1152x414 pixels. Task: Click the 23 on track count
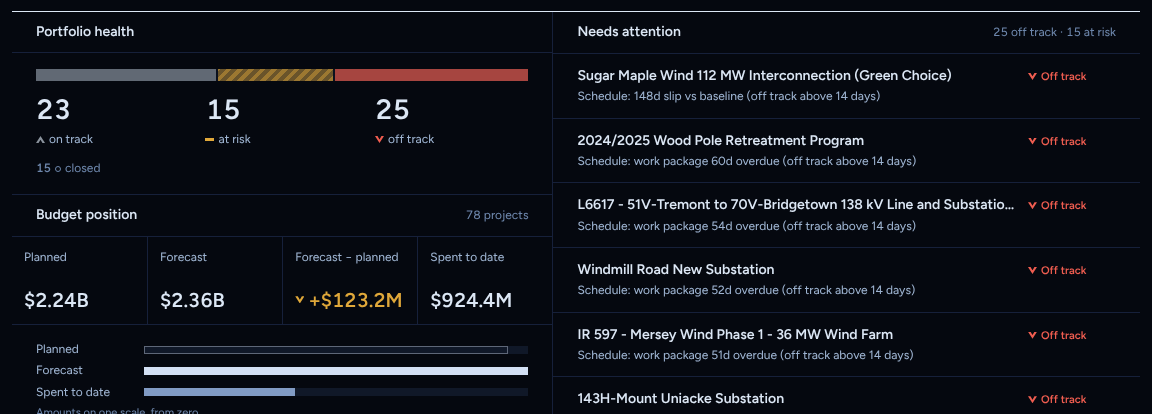tap(54, 110)
